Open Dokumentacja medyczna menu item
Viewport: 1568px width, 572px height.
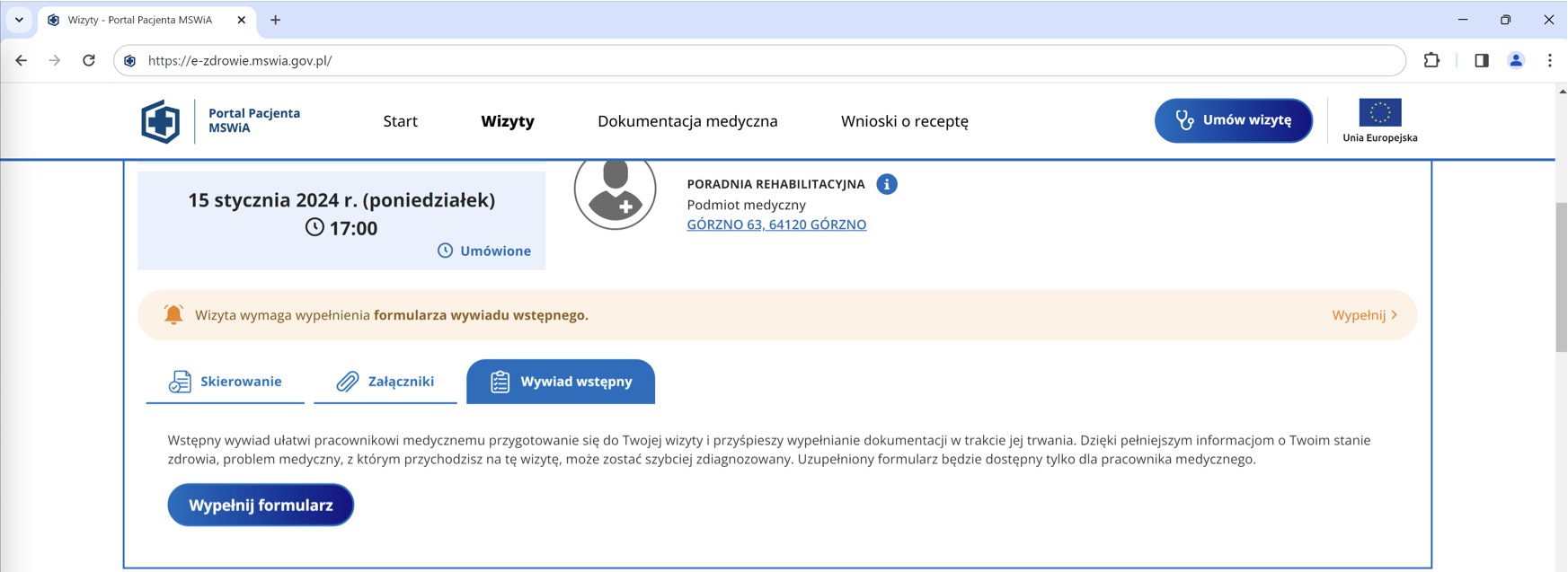pos(687,121)
